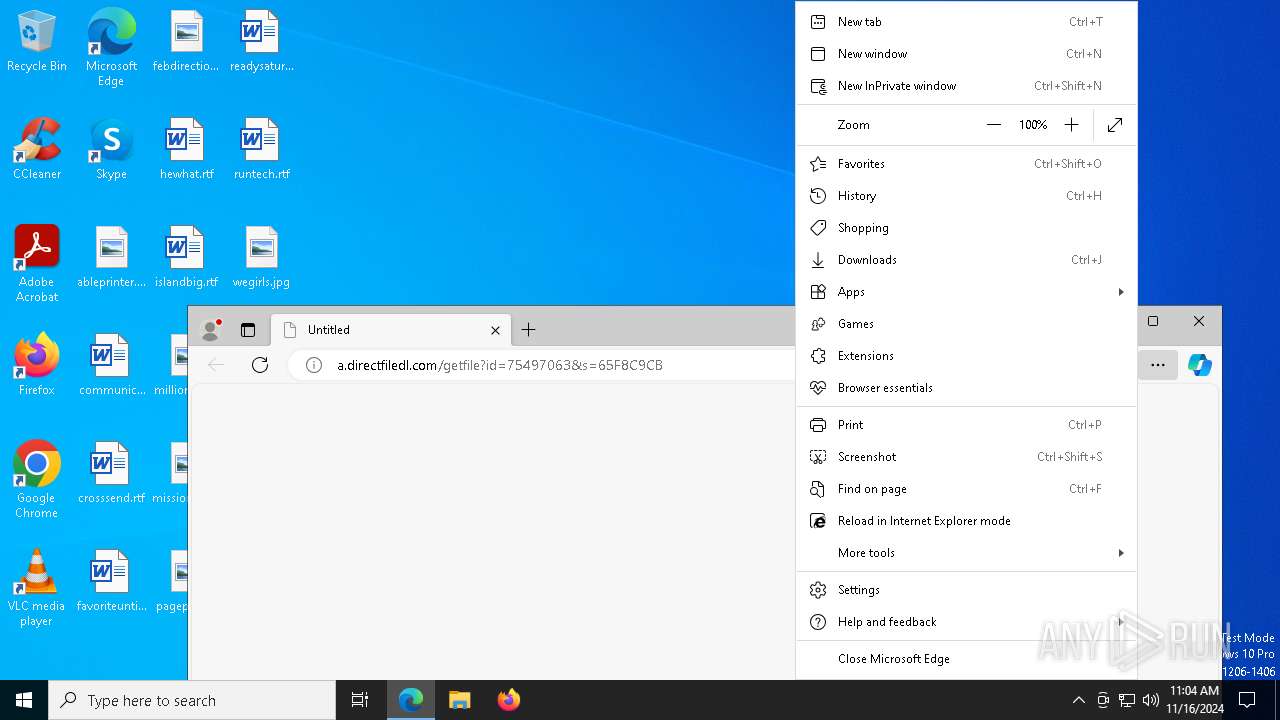Select the favoriteunti document icon
This screenshot has width=1280, height=720.
(x=111, y=582)
